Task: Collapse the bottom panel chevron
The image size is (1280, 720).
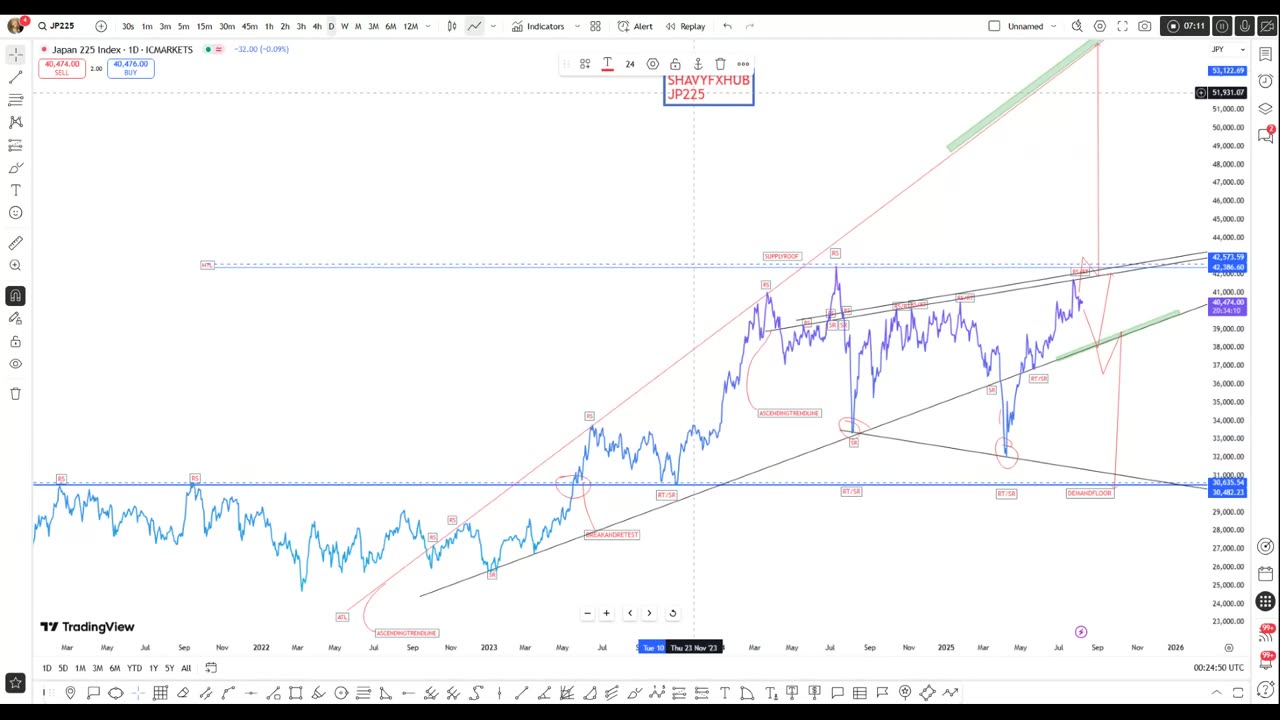Action: pos(1217,692)
